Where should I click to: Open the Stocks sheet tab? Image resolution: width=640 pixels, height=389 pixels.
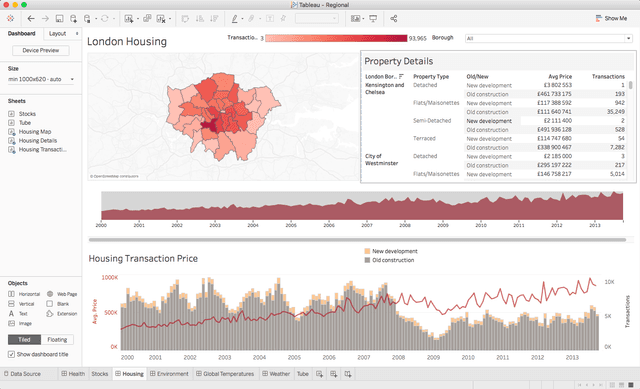click(100, 374)
